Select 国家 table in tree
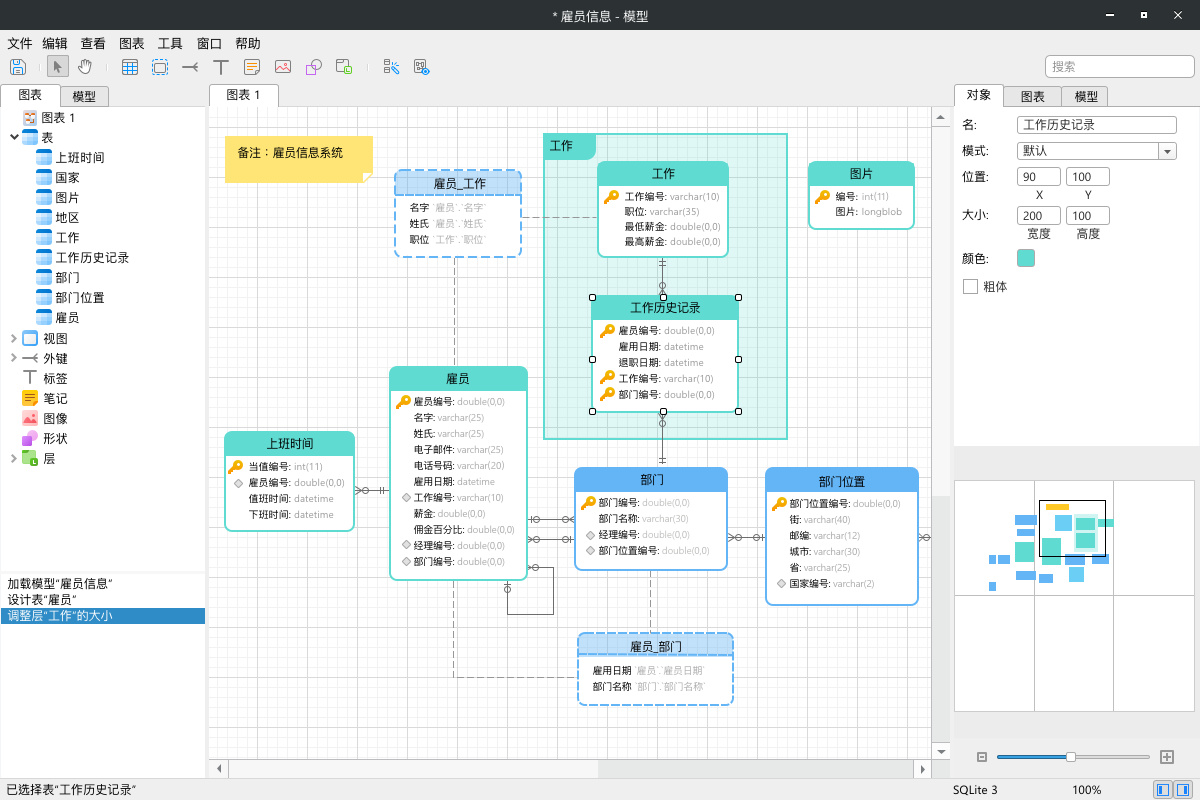 67,177
